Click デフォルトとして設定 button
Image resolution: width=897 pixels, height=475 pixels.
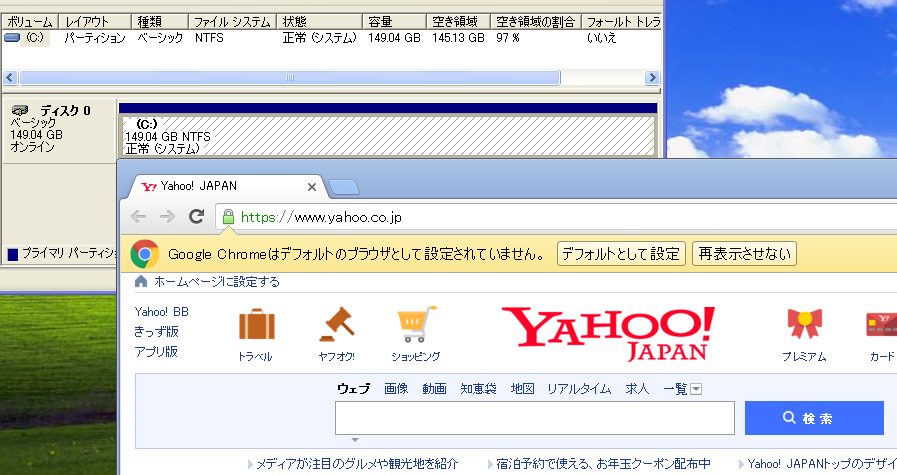pyautogui.click(x=621, y=254)
